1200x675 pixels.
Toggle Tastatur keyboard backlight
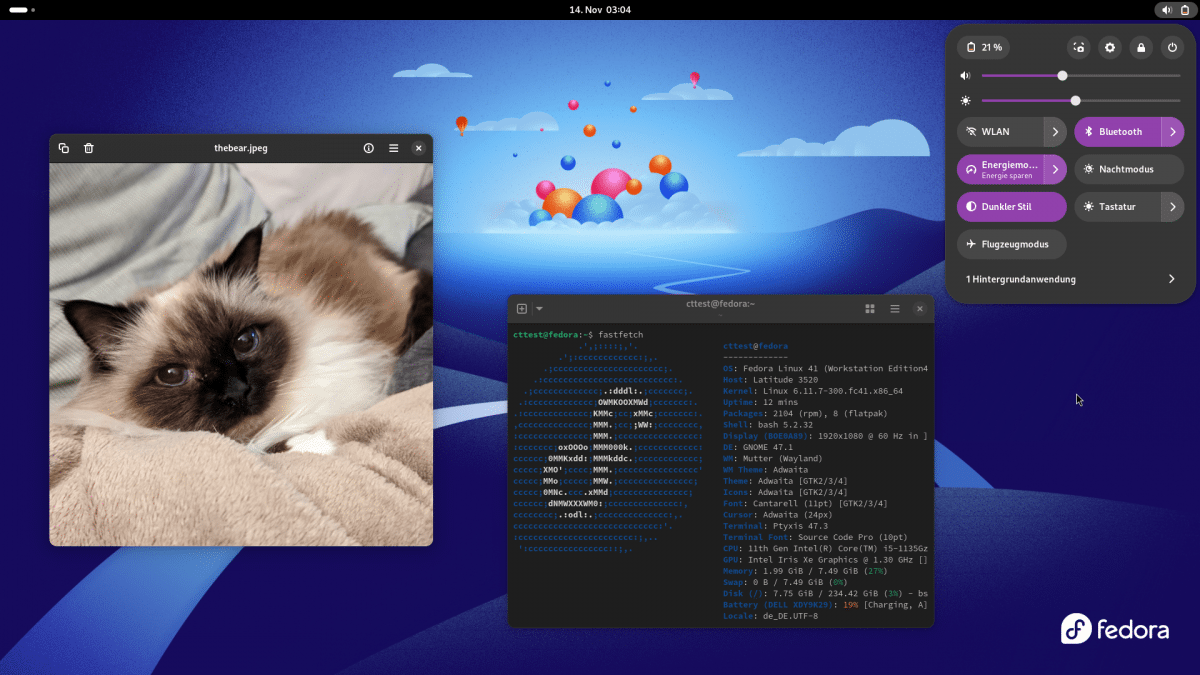[1118, 207]
